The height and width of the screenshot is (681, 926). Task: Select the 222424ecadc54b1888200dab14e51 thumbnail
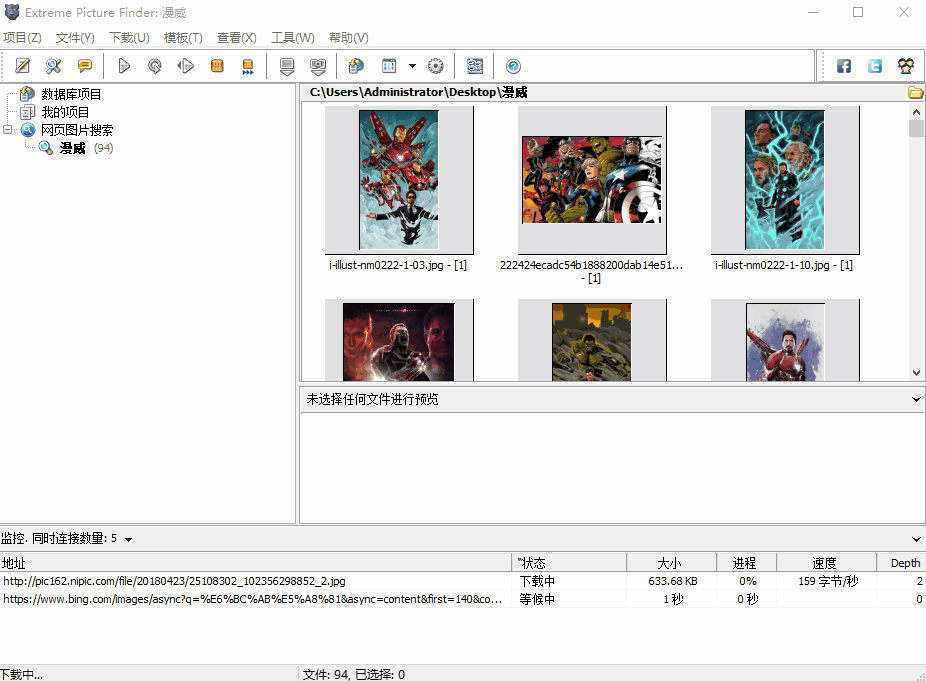(592, 180)
